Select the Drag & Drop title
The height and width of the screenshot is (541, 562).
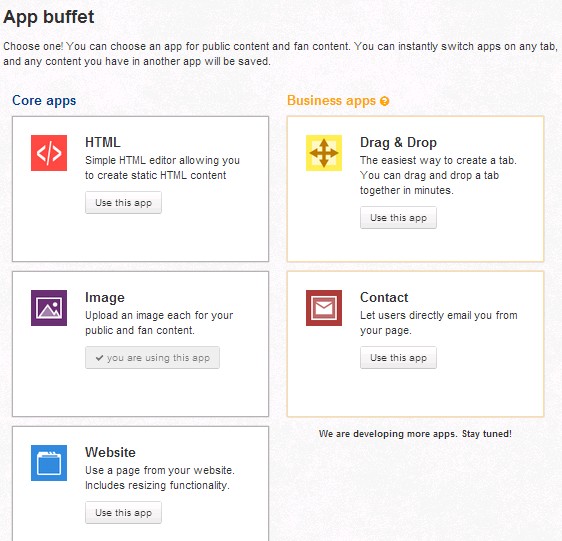pos(398,142)
